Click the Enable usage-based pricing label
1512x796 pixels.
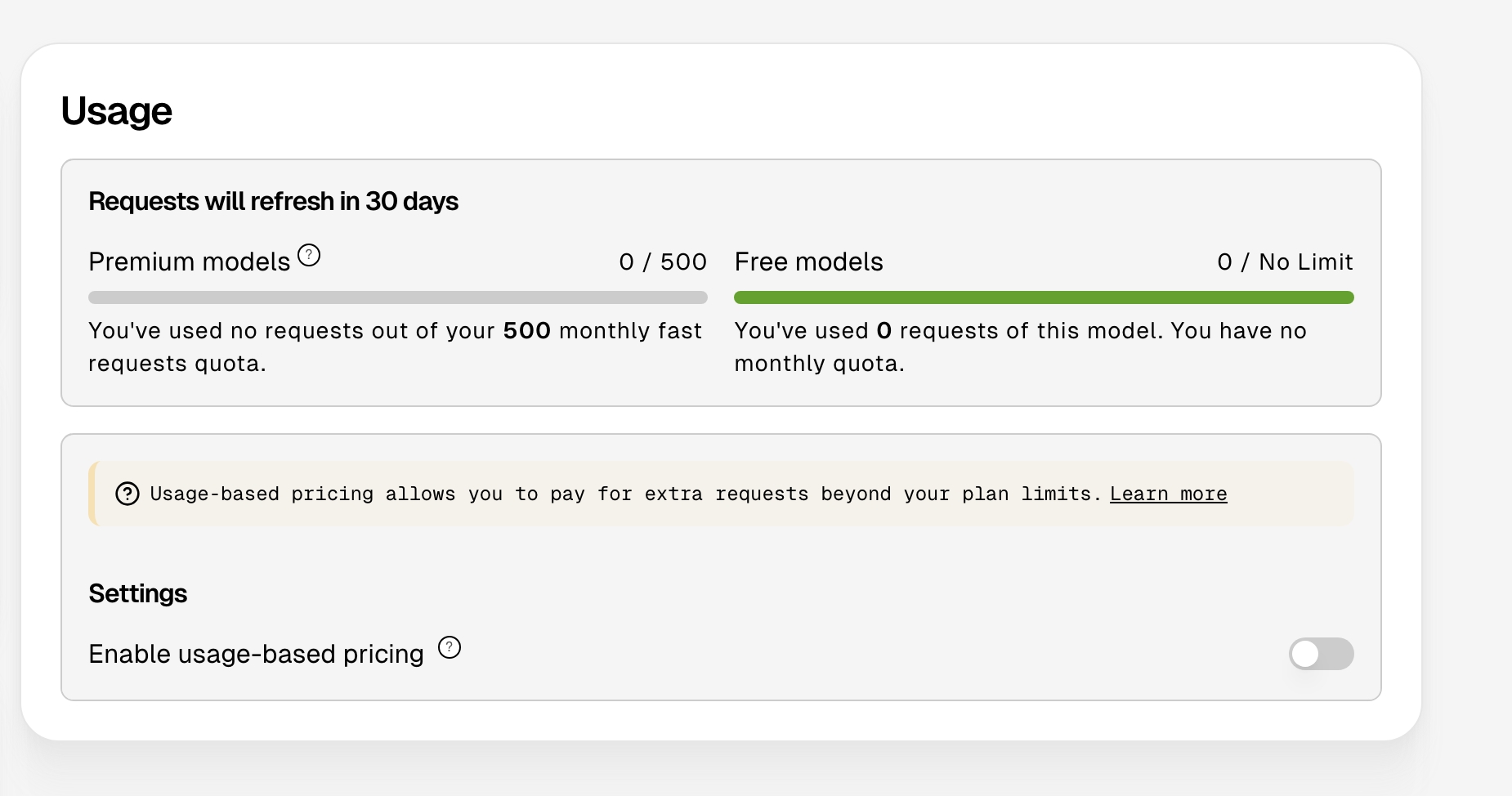pos(256,654)
